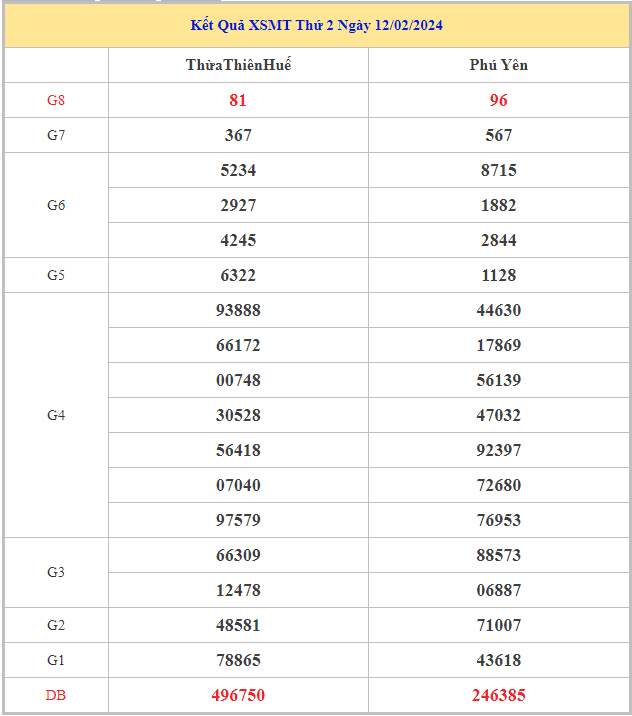The height and width of the screenshot is (716, 632).
Task: Click the red G8 number 81
Action: [238, 100]
